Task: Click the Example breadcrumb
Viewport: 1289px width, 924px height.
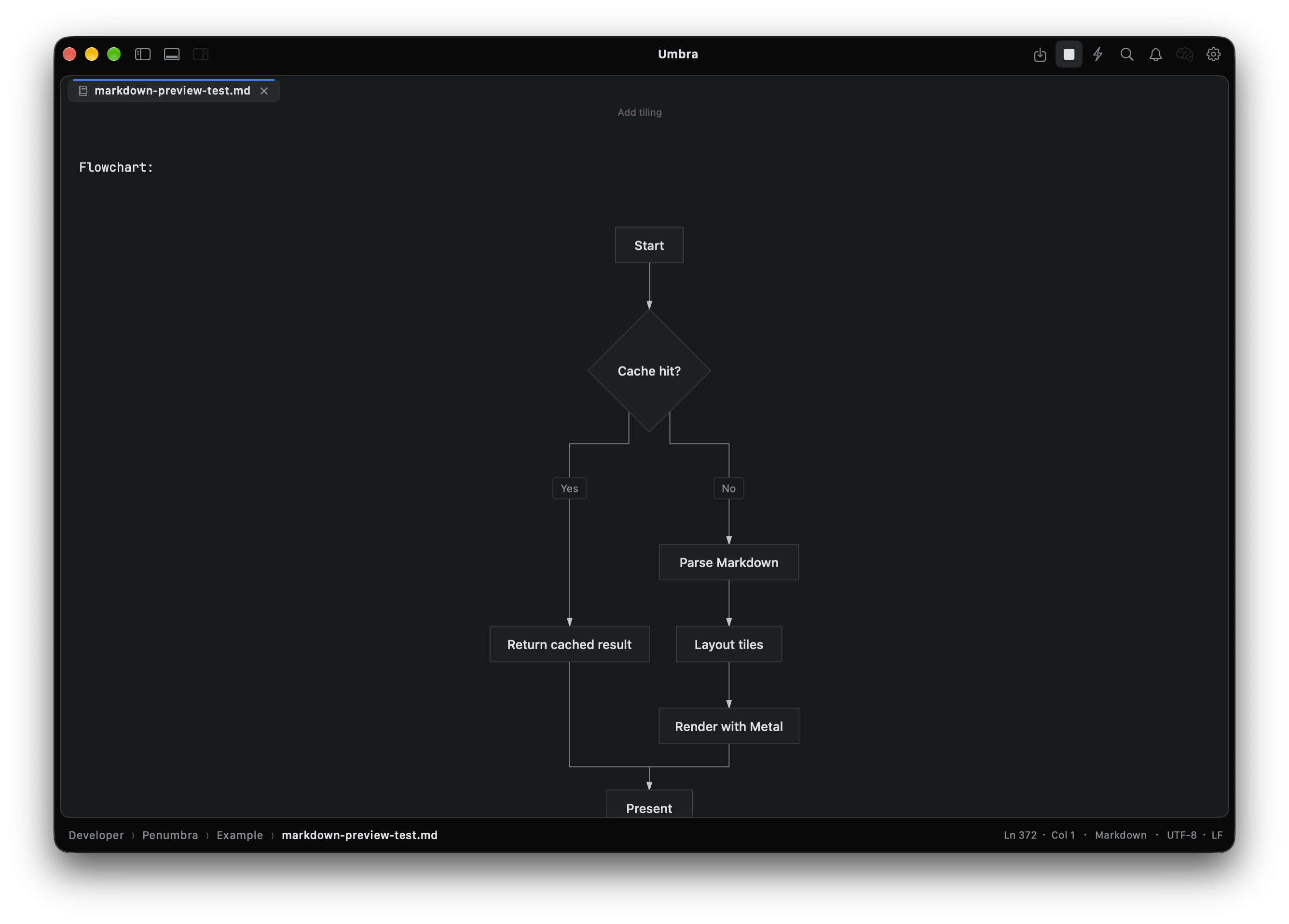Action: 240,835
